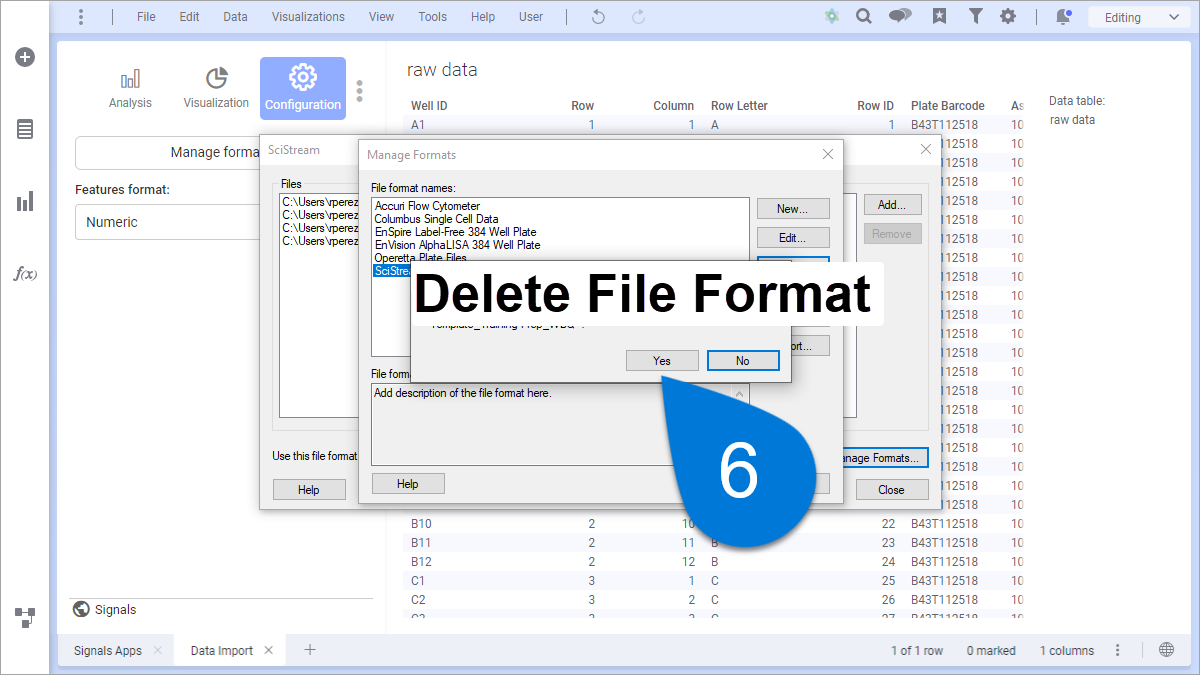
Task: Click the Signals globe entry in left panel
Action: click(105, 610)
